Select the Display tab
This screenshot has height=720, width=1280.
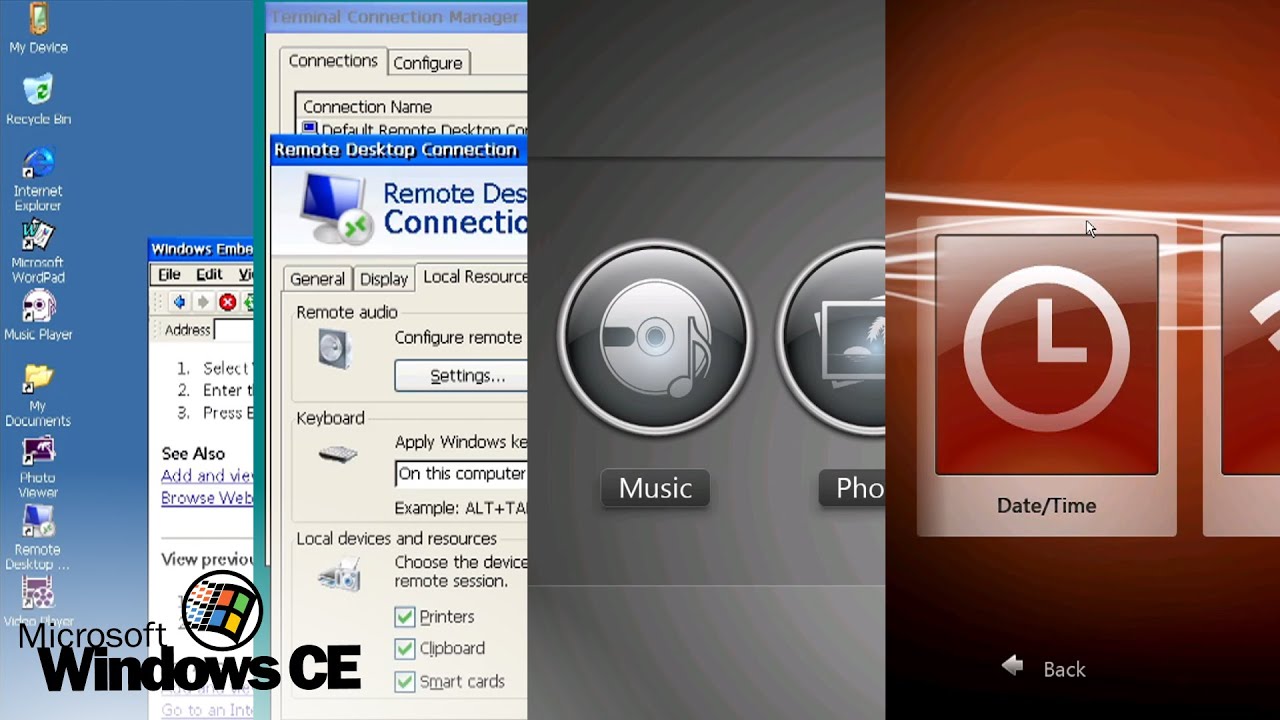pyautogui.click(x=384, y=279)
